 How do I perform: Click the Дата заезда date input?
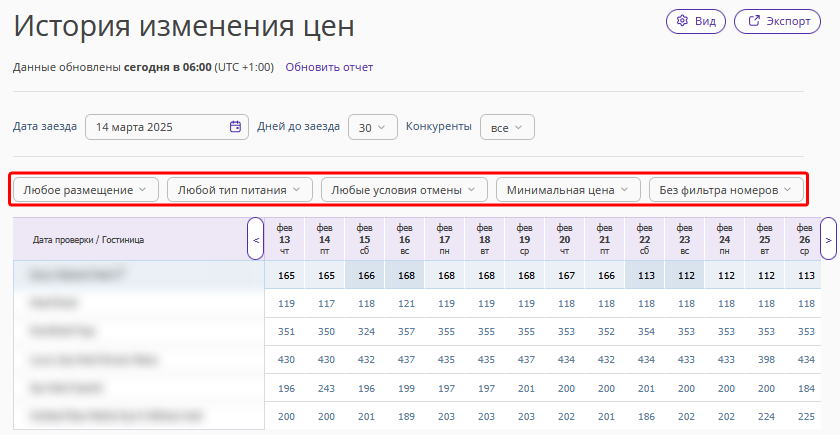coord(167,127)
